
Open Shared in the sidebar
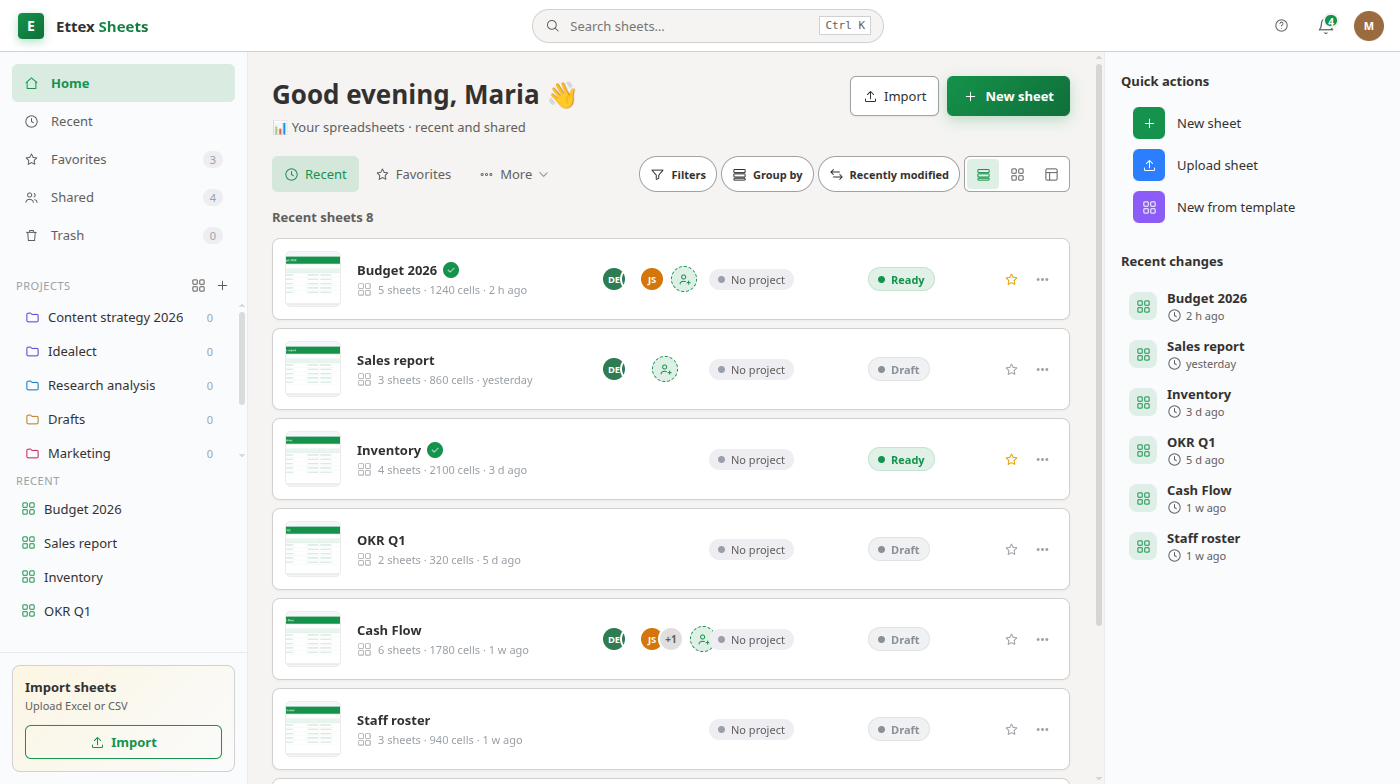[123, 197]
